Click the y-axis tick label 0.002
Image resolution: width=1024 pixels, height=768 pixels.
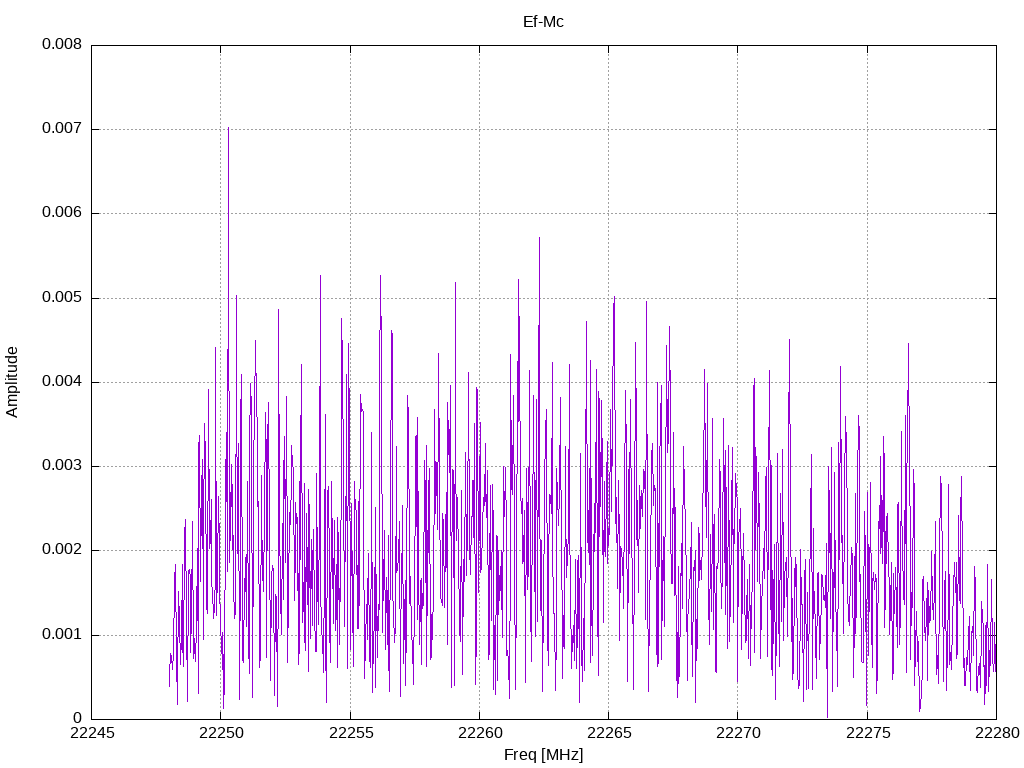click(x=62, y=550)
